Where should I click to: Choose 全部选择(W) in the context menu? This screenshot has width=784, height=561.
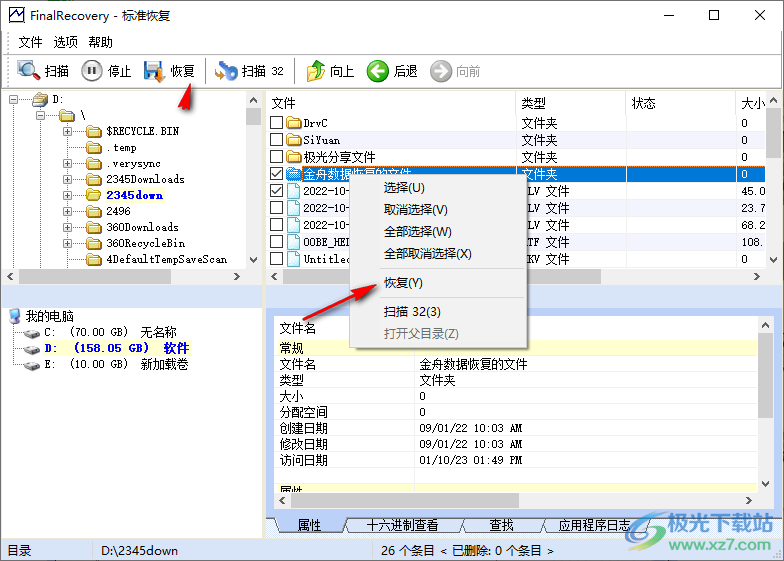click(x=438, y=232)
